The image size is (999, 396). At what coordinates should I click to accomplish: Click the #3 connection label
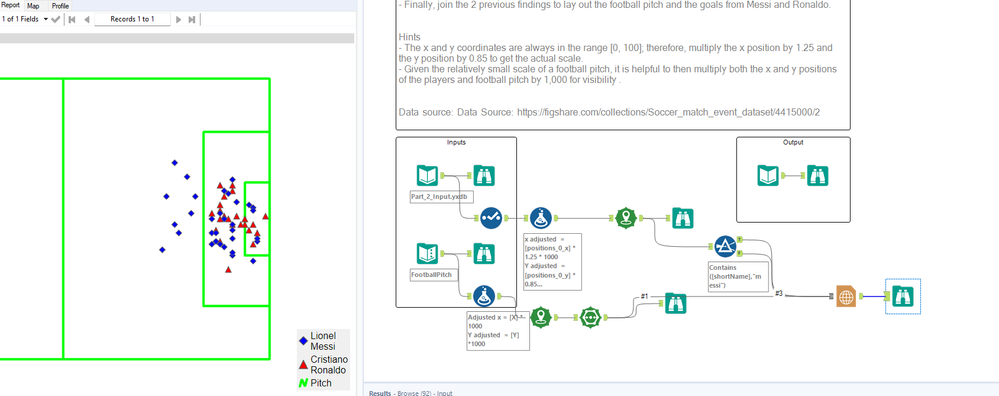[779, 293]
